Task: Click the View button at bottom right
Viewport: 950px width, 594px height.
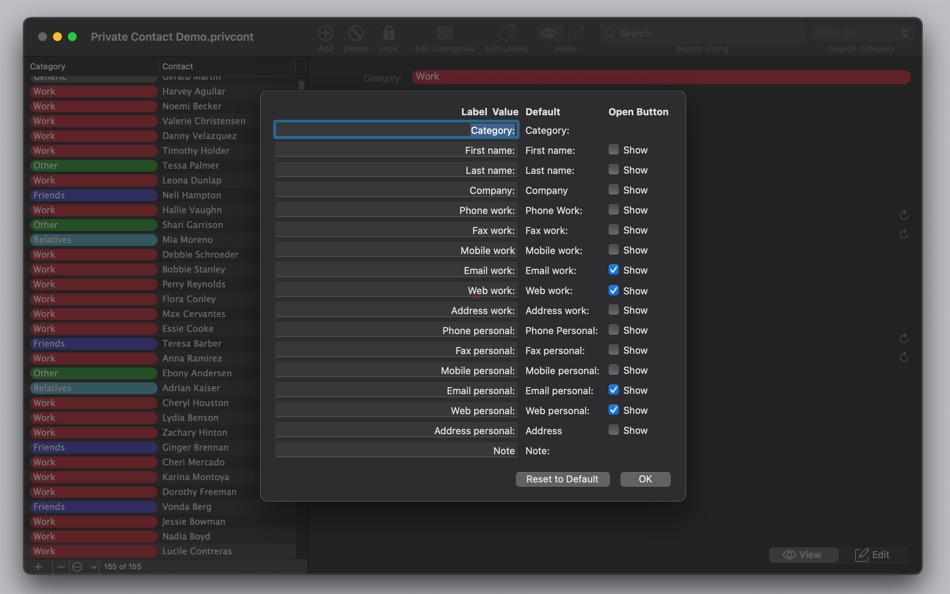Action: click(803, 555)
